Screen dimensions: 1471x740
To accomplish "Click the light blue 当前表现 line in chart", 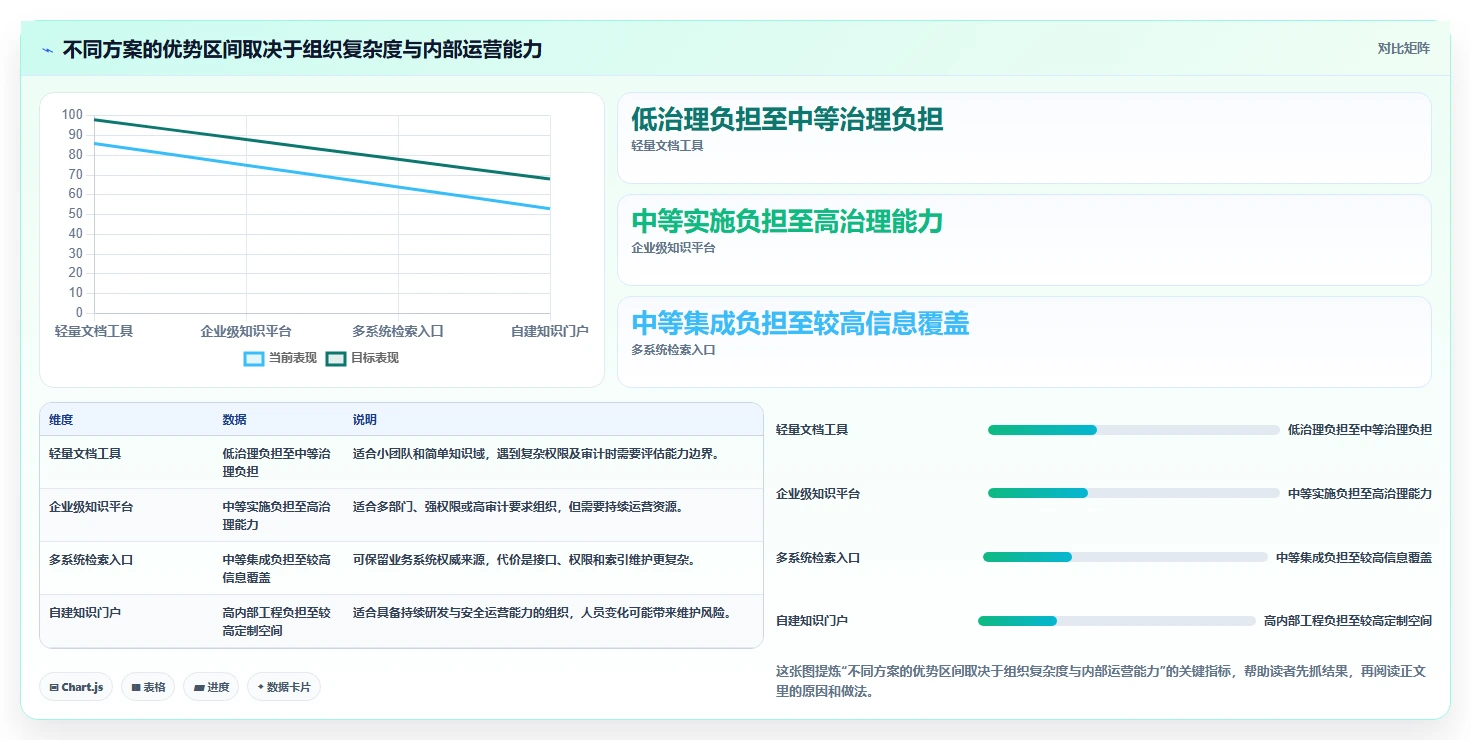I will tap(322, 176).
